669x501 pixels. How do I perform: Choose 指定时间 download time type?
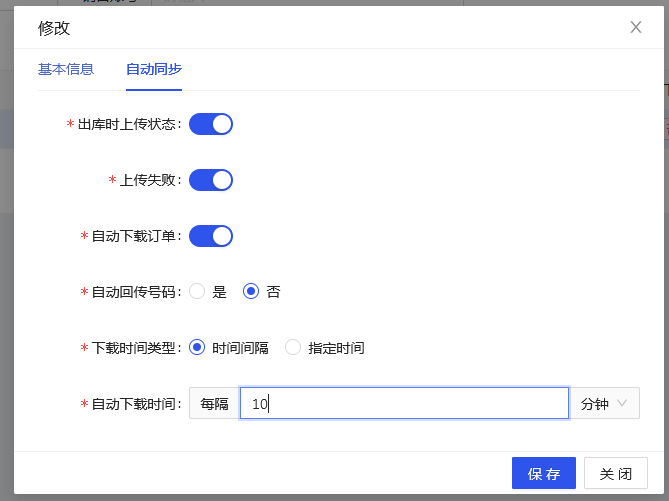coord(293,348)
